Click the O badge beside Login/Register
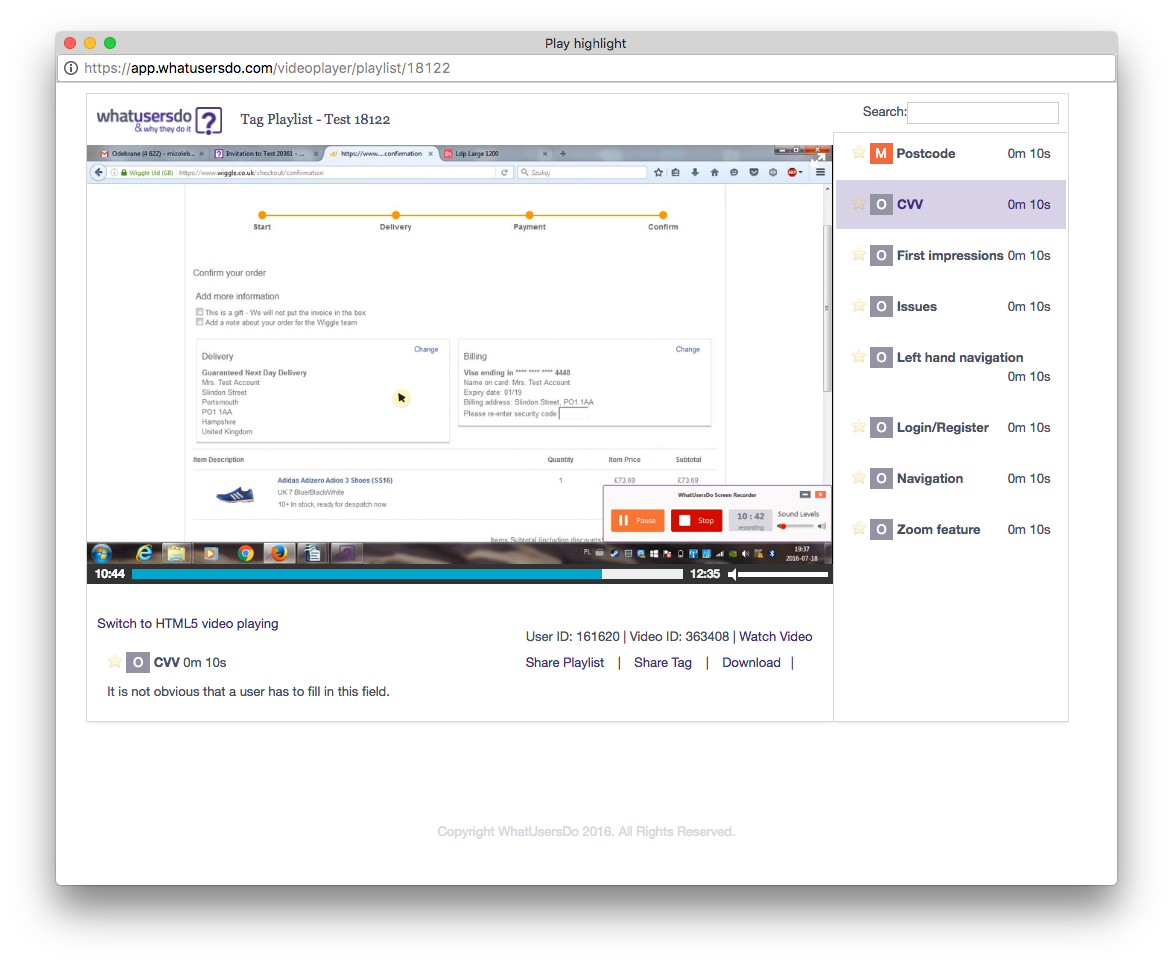The height and width of the screenshot is (965, 1173). [x=880, y=427]
